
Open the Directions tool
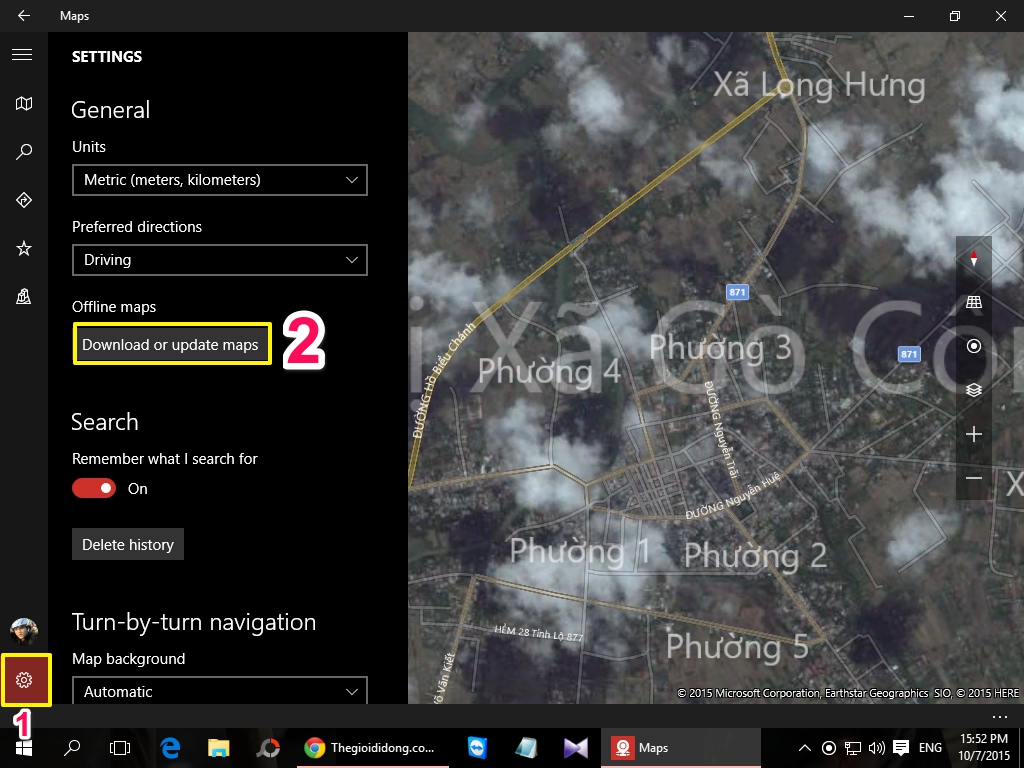pyautogui.click(x=23, y=199)
